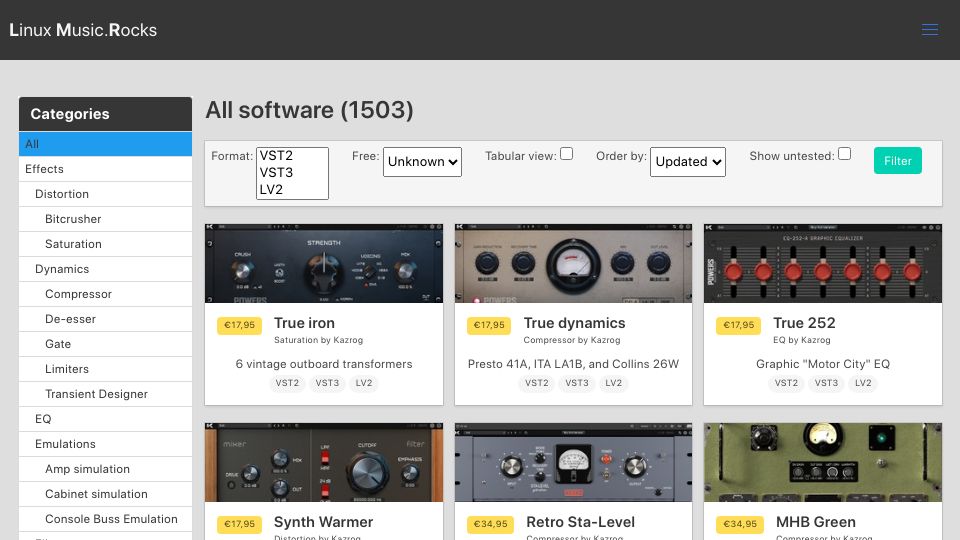Open the True 252 title link
Viewport: 960px width, 540px height.
[804, 323]
